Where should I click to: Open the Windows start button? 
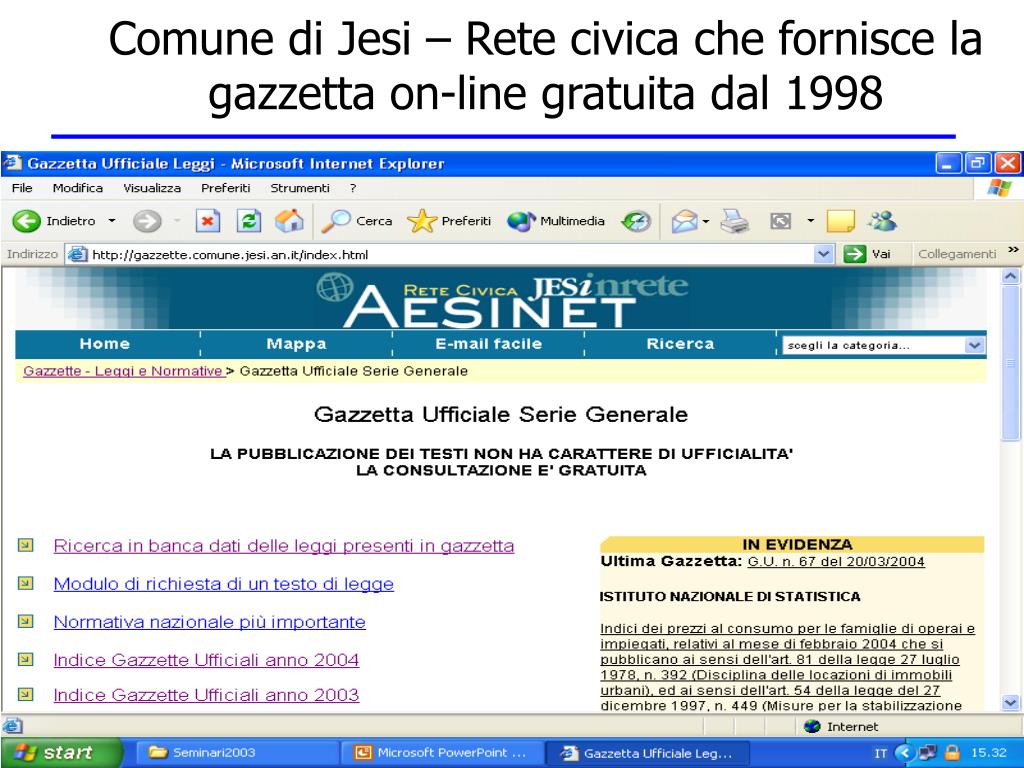[60, 752]
